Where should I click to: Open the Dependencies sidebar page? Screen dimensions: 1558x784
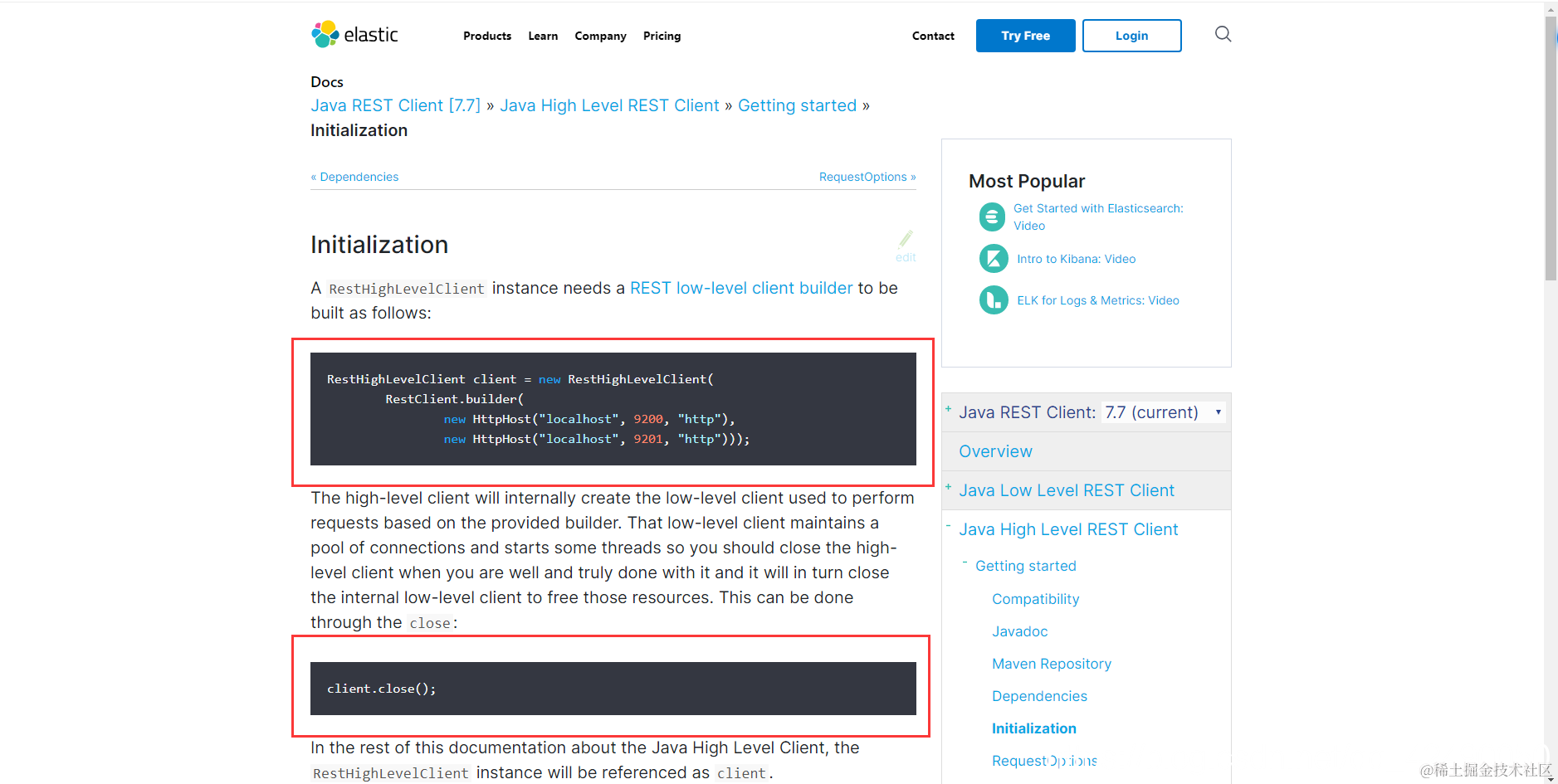(1039, 696)
